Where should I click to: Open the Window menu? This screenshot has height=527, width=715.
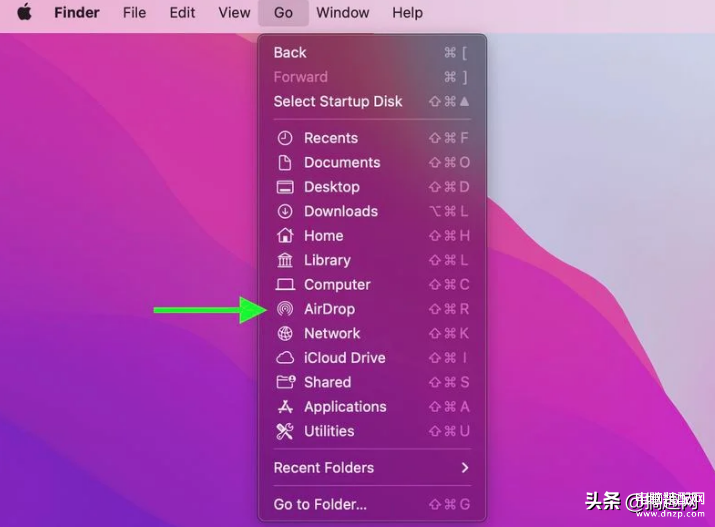342,13
